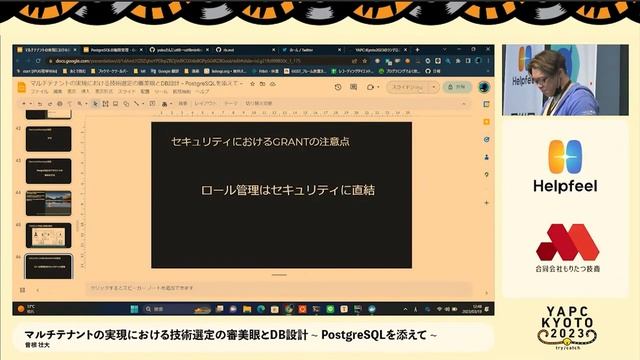
Task: Open the Contacts icon in side panel
Action: (x=486, y=157)
